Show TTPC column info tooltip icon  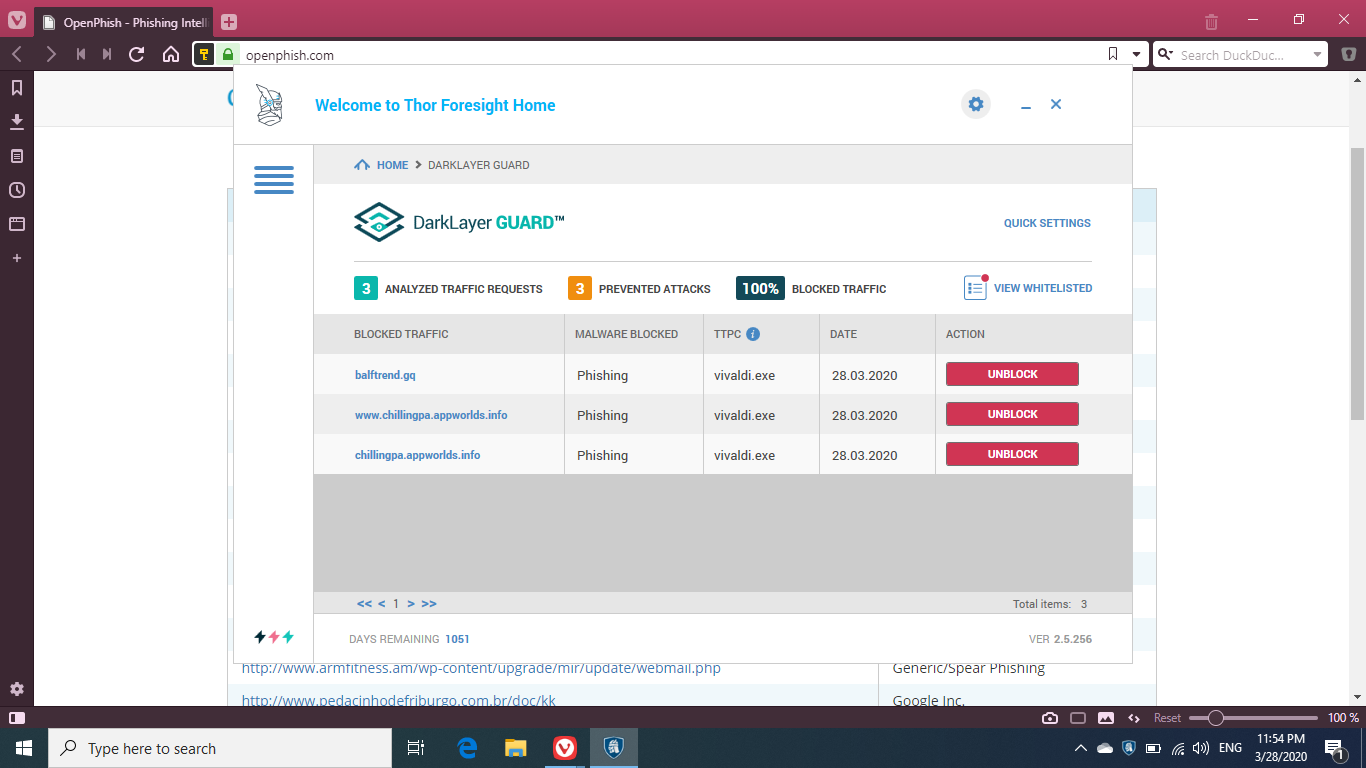coord(753,334)
